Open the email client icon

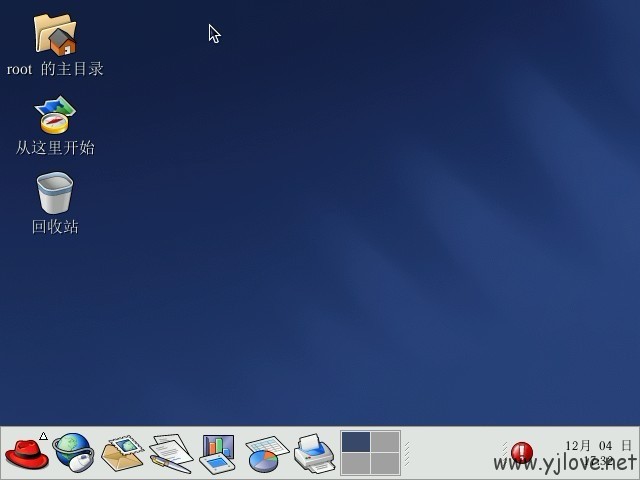point(122,453)
